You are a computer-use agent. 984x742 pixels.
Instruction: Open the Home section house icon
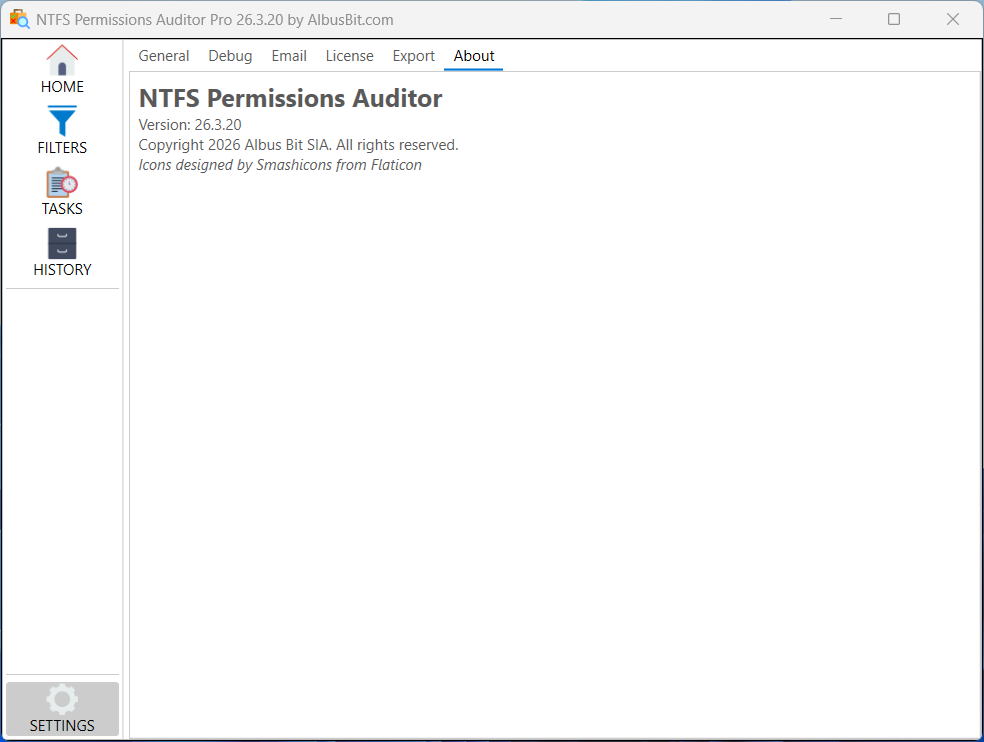(62, 60)
